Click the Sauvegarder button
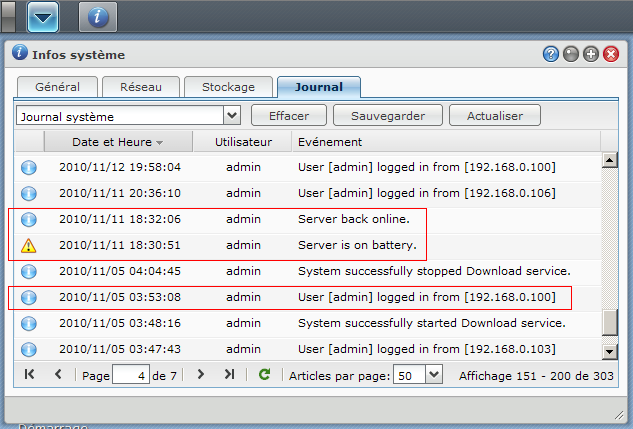This screenshot has height=429, width=633. coord(387,116)
